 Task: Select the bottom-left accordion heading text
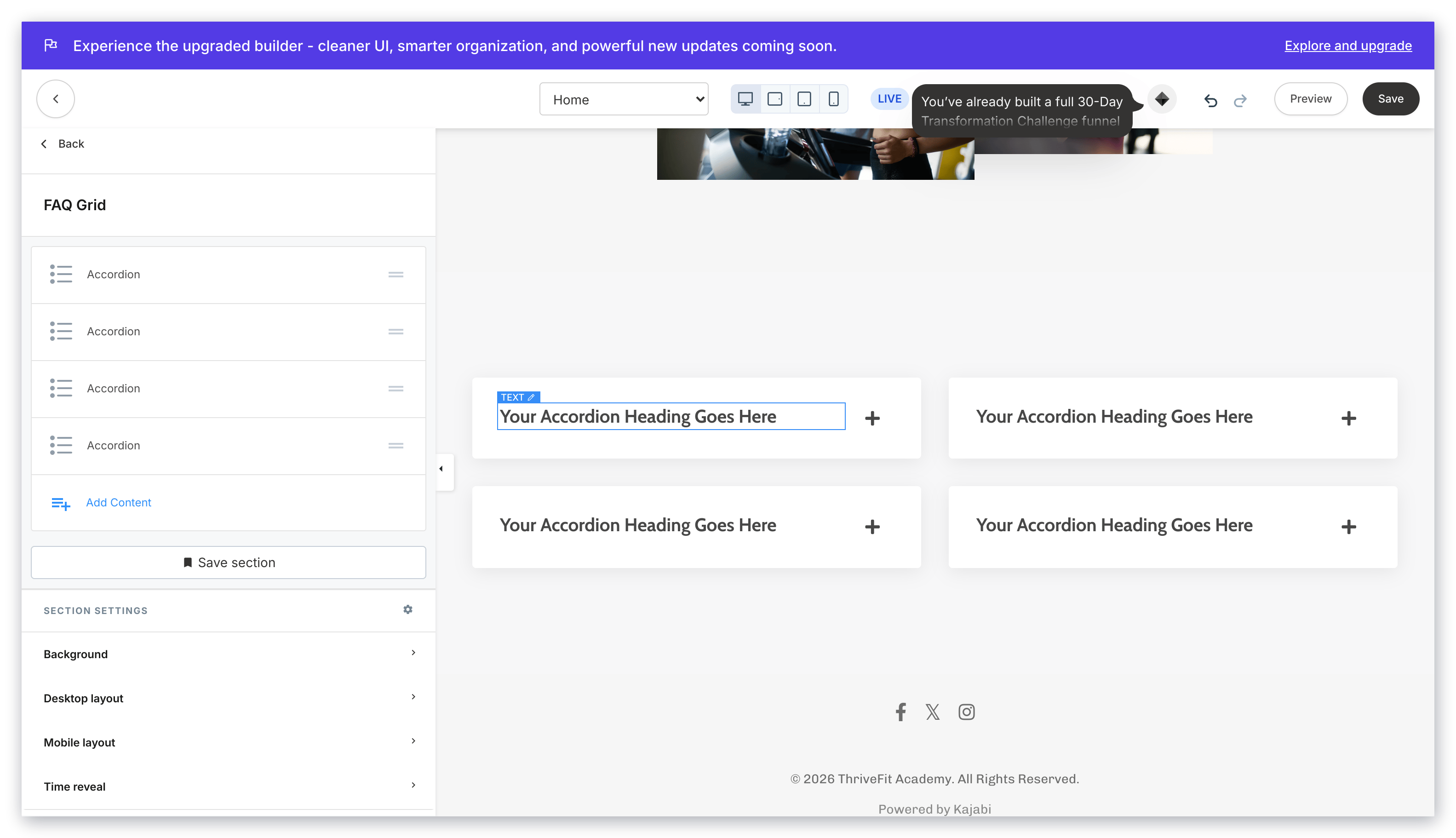(x=638, y=525)
